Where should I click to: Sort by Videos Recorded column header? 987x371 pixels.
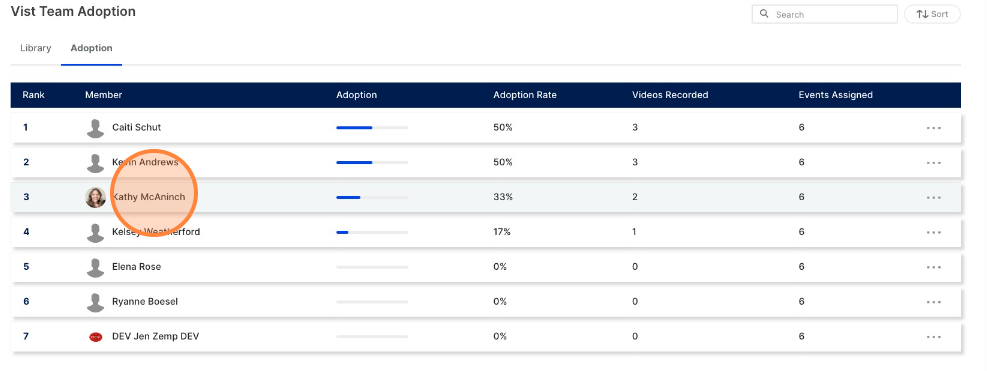pos(670,95)
